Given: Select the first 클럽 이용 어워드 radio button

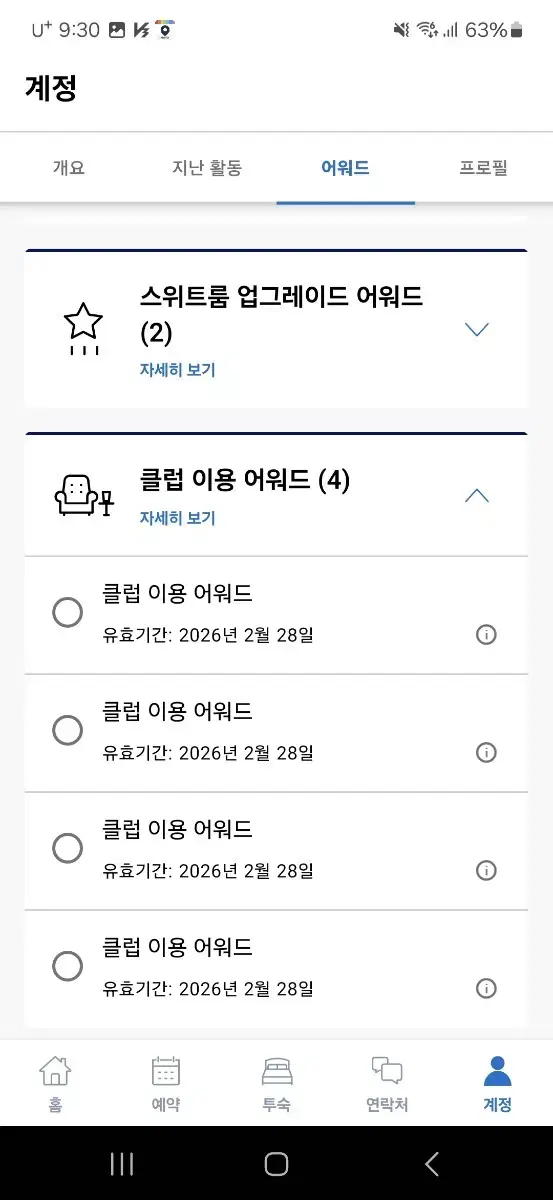Looking at the screenshot, I should tap(67, 612).
